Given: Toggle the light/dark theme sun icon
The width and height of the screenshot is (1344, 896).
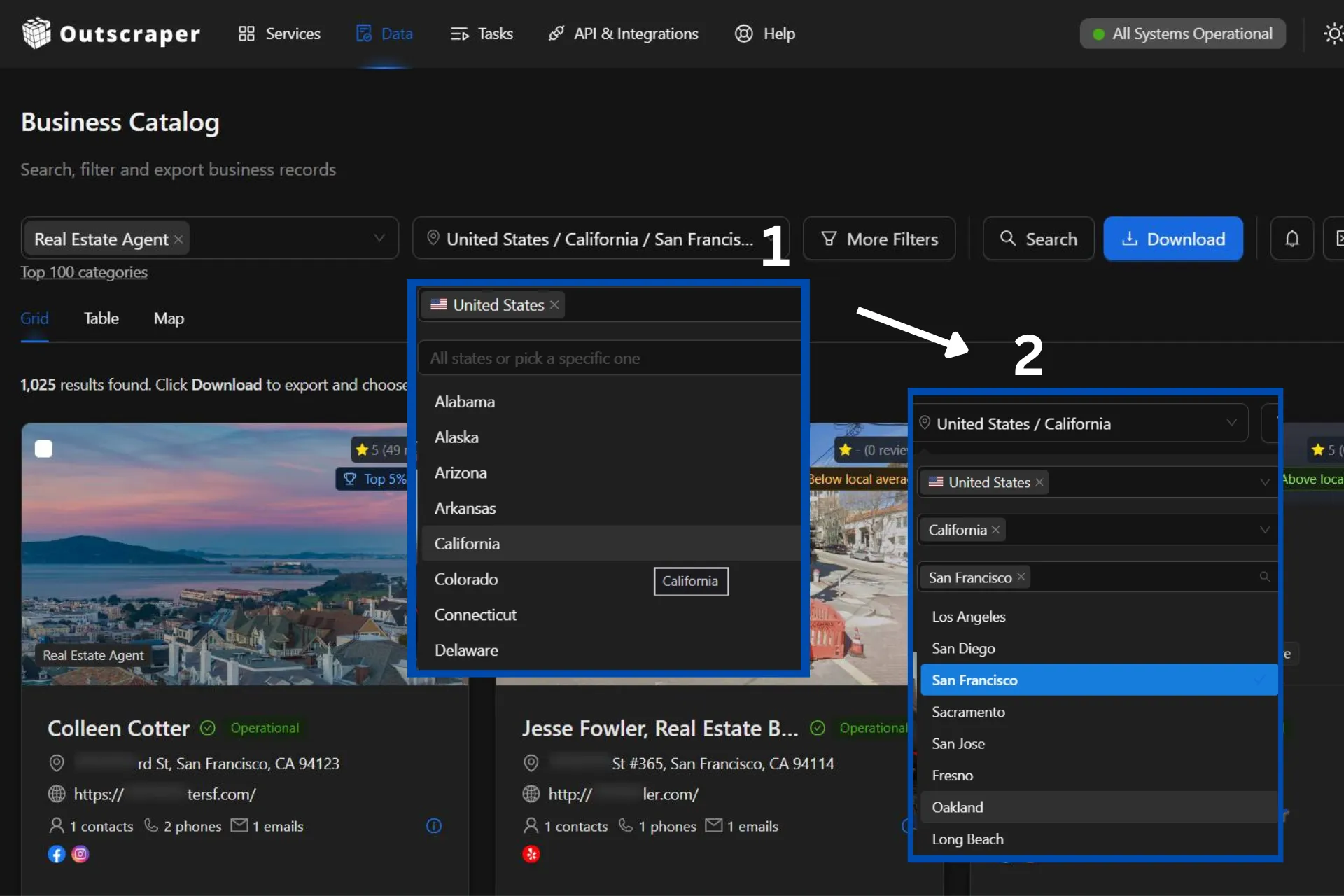Looking at the screenshot, I should click(1333, 34).
